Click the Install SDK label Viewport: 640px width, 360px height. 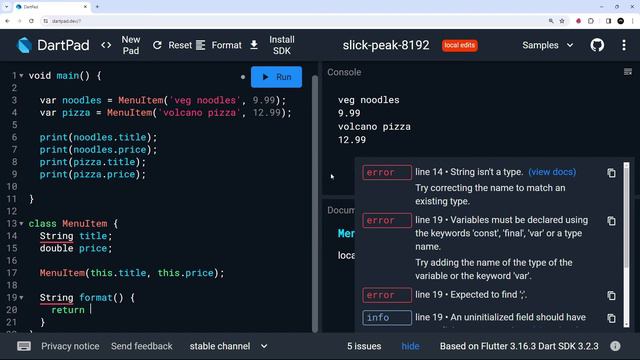click(282, 45)
